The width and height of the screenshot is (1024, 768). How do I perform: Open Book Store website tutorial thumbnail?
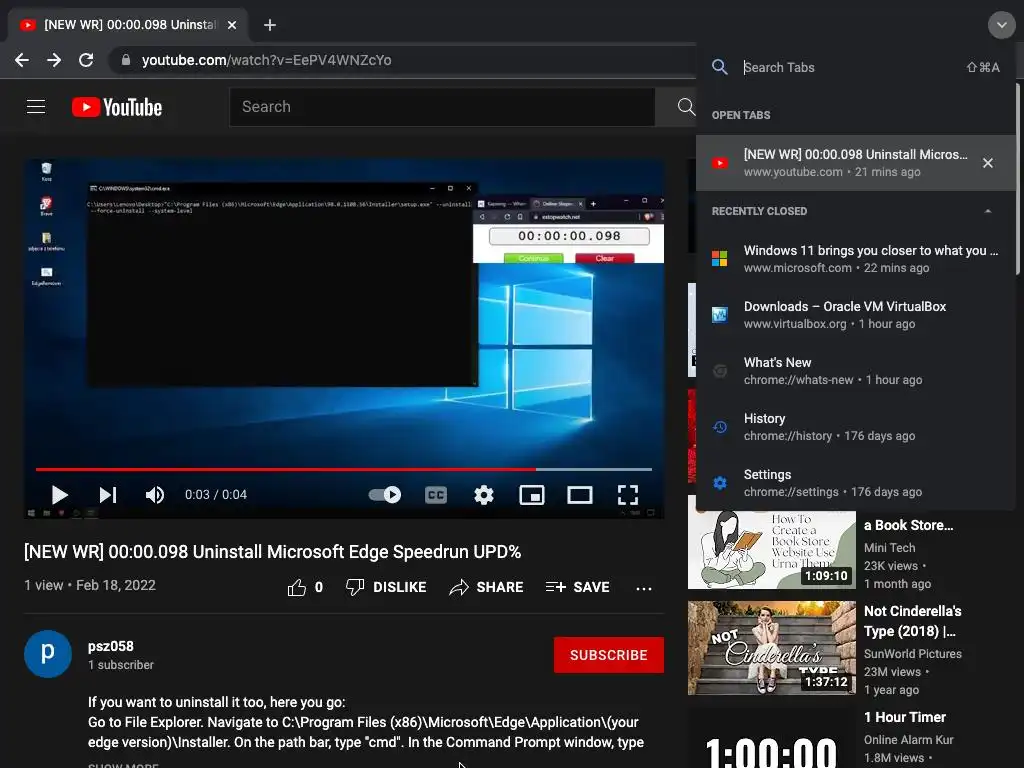[x=772, y=549]
